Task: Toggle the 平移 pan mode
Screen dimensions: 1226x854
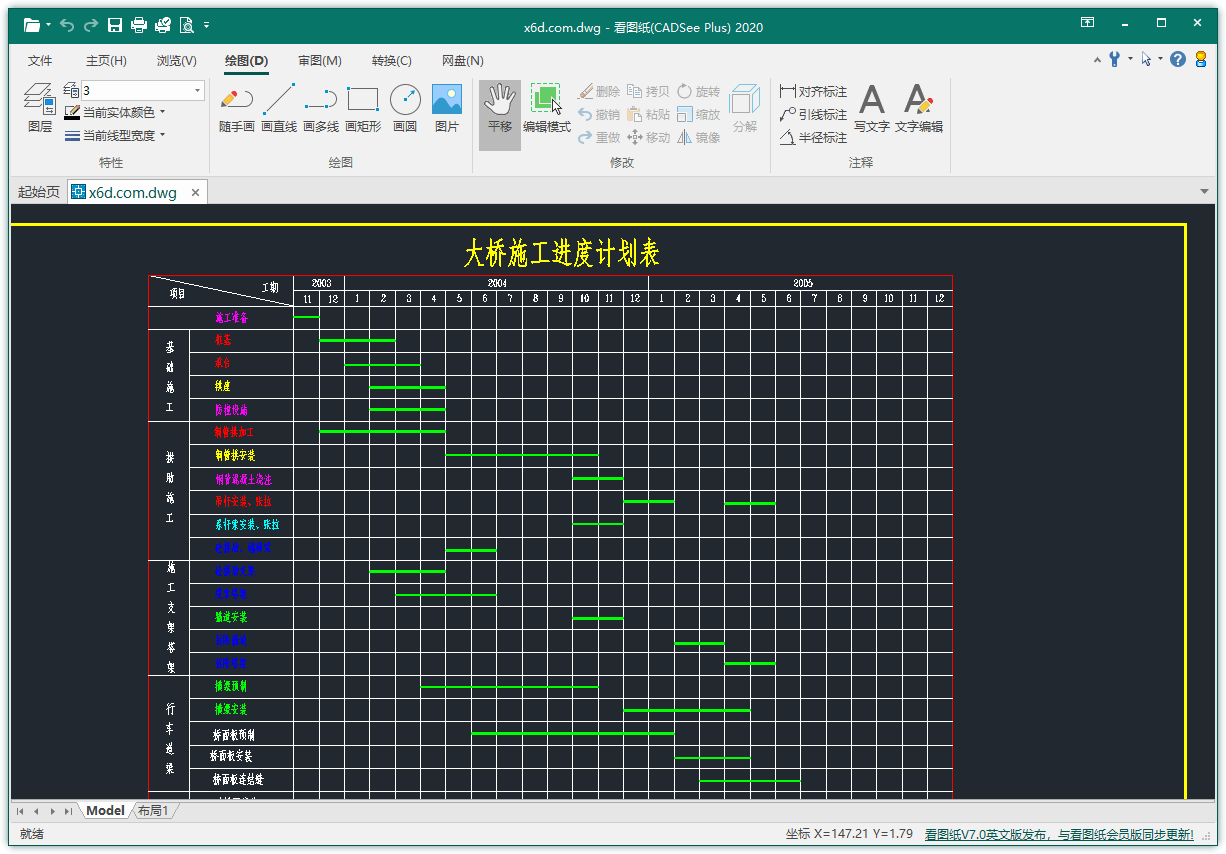Action: pyautogui.click(x=500, y=108)
